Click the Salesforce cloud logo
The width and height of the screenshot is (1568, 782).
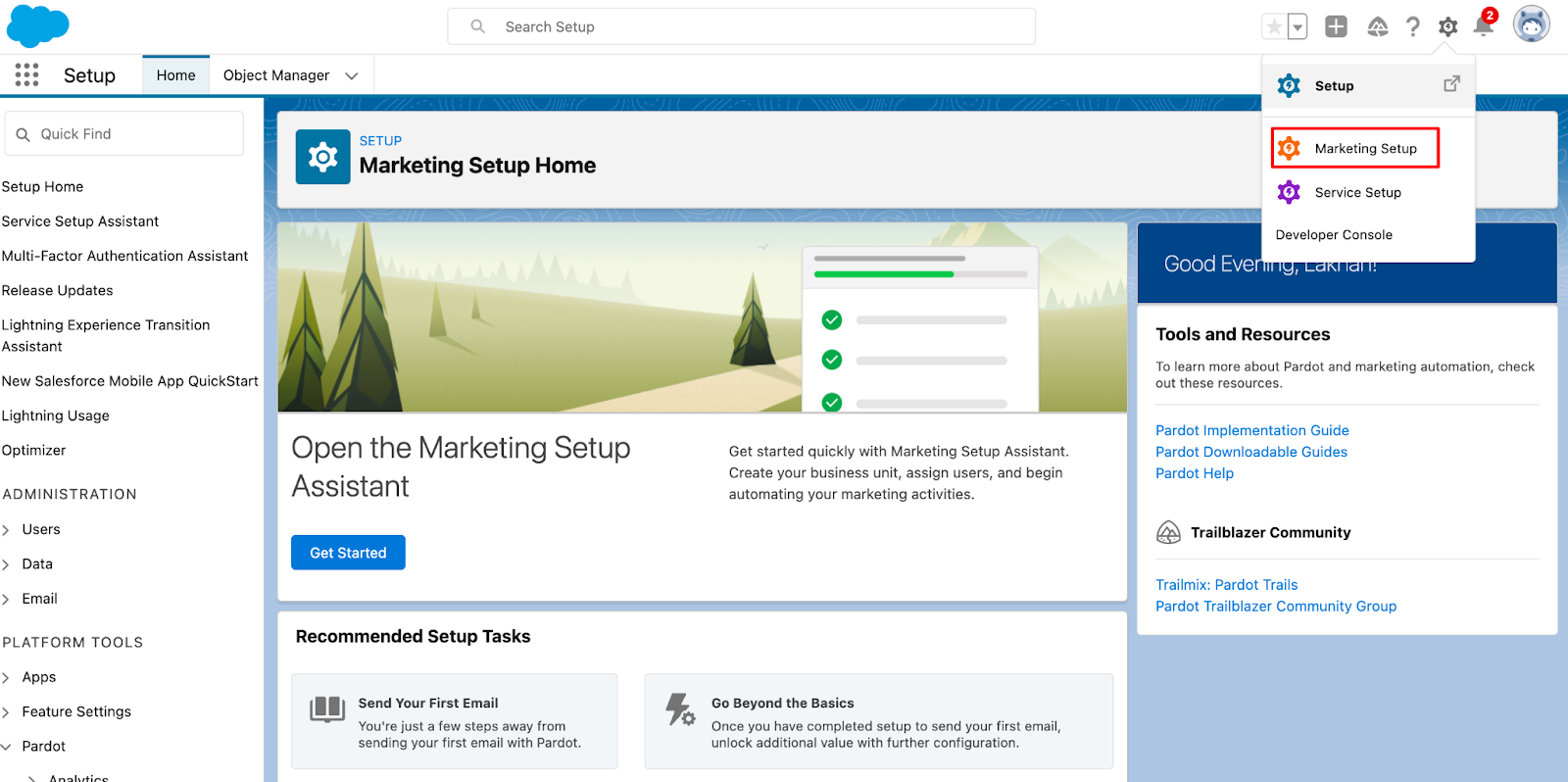[38, 26]
